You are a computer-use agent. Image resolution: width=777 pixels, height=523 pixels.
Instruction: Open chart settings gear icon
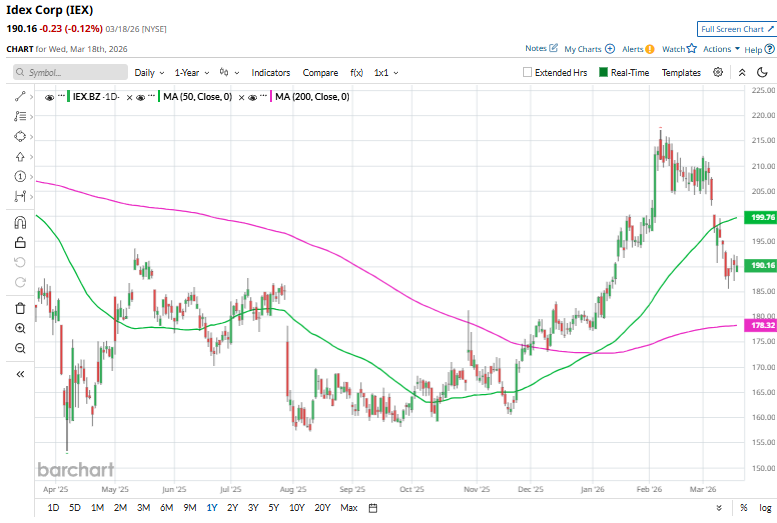[x=718, y=72]
